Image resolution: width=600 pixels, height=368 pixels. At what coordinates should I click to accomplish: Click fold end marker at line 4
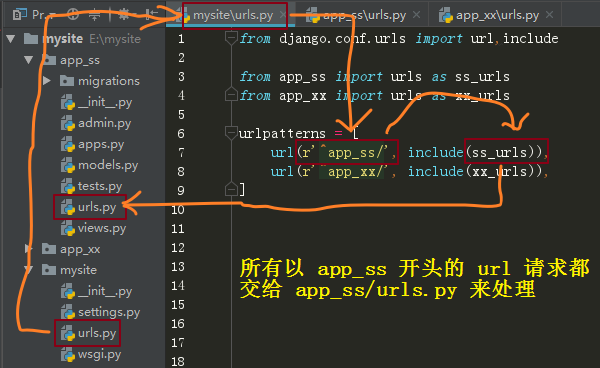click(x=231, y=94)
